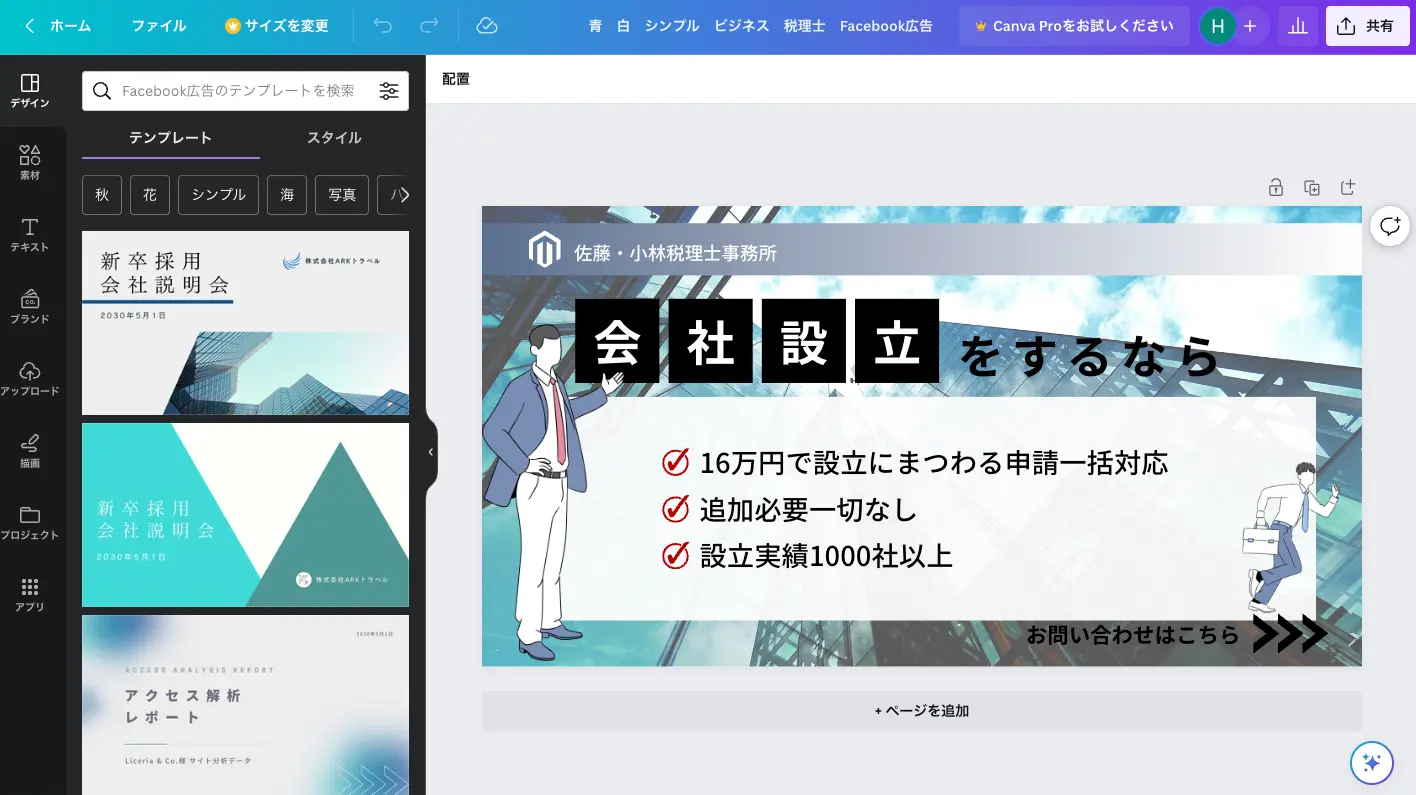
Task: Select the シンプル category chip
Action: click(x=219, y=195)
